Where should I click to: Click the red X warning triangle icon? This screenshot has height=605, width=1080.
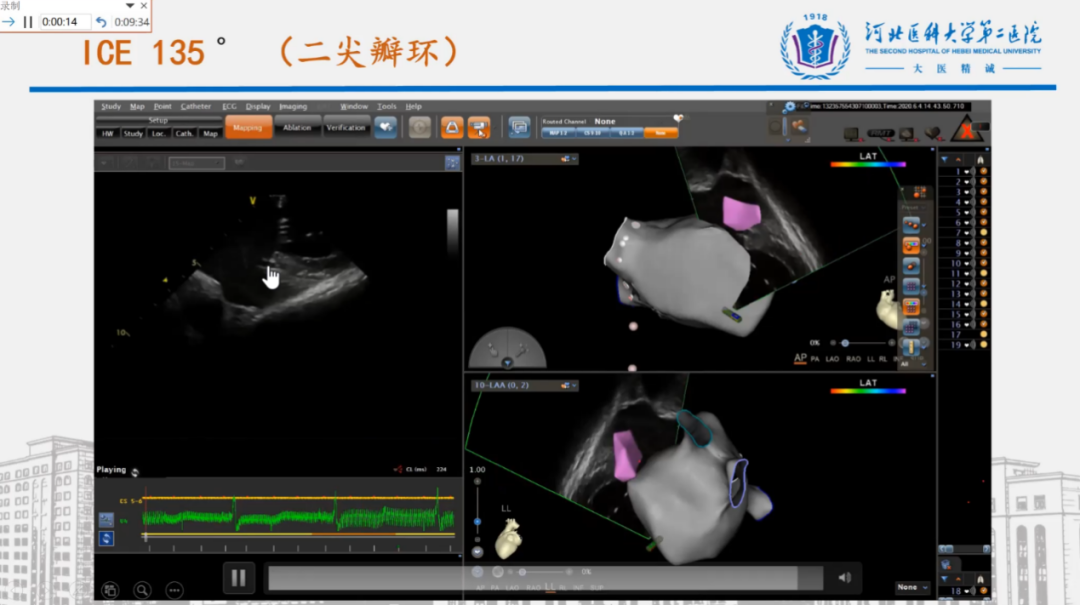(x=965, y=130)
